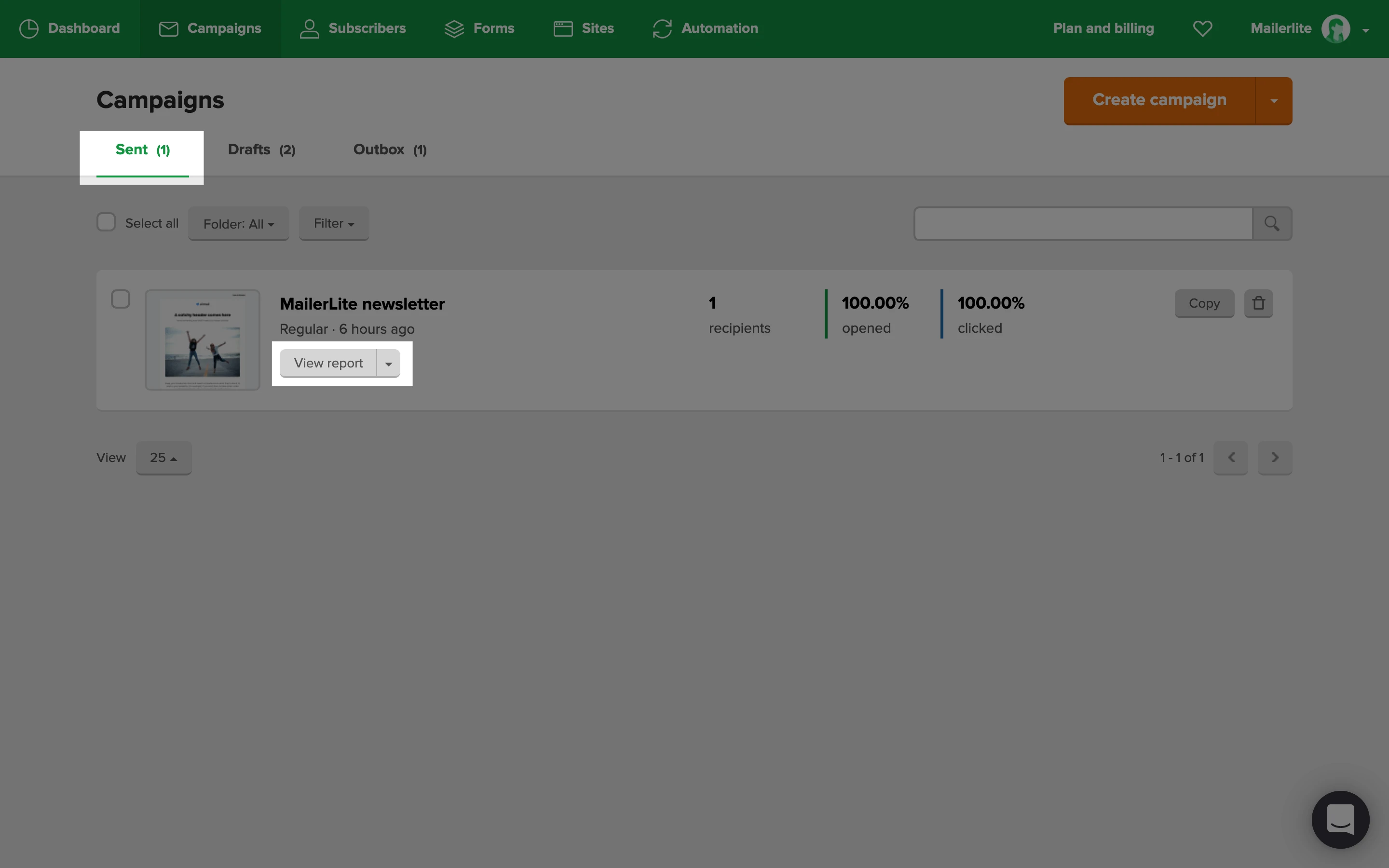Go to the previous page arrow
Viewport: 1389px width, 868px height.
click(x=1231, y=458)
